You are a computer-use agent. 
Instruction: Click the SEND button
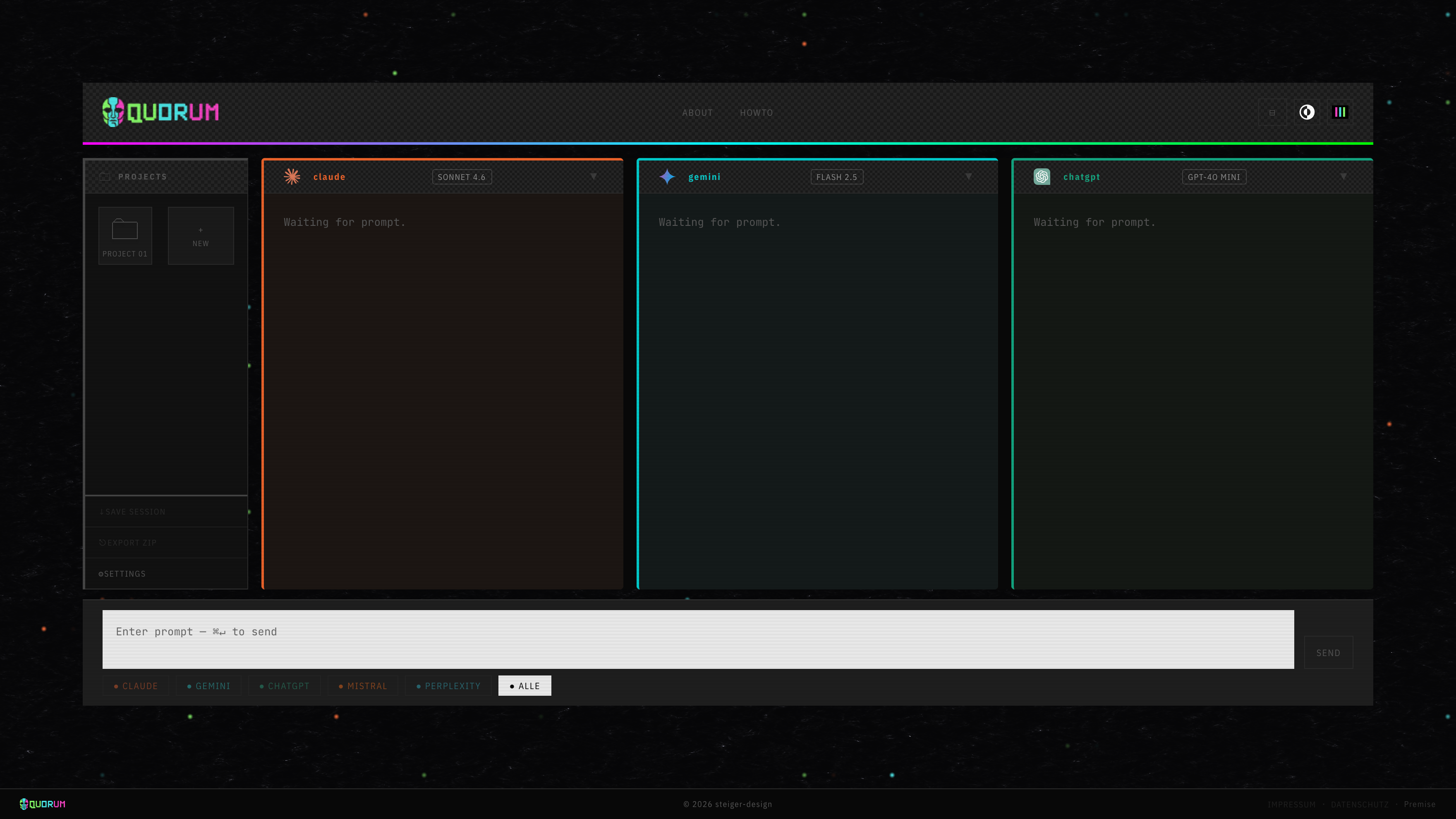pos(1328,653)
